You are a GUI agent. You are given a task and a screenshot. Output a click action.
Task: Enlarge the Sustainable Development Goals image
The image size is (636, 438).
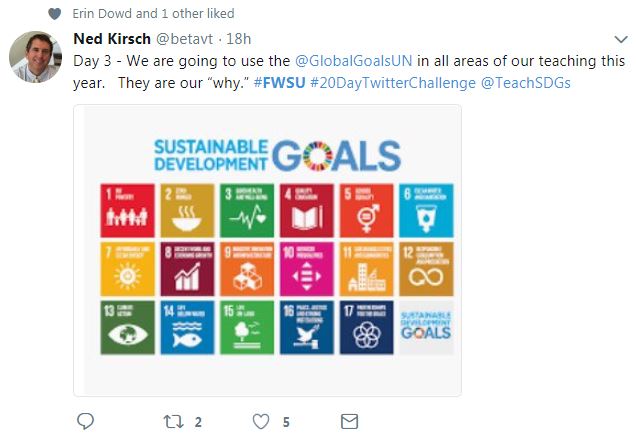[267, 250]
